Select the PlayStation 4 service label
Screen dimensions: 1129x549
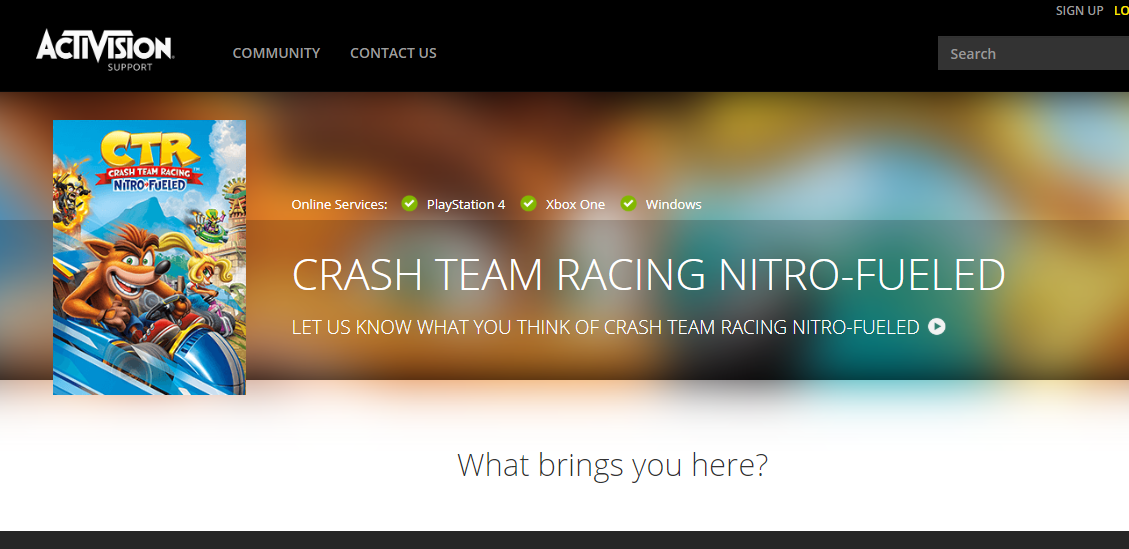point(466,205)
